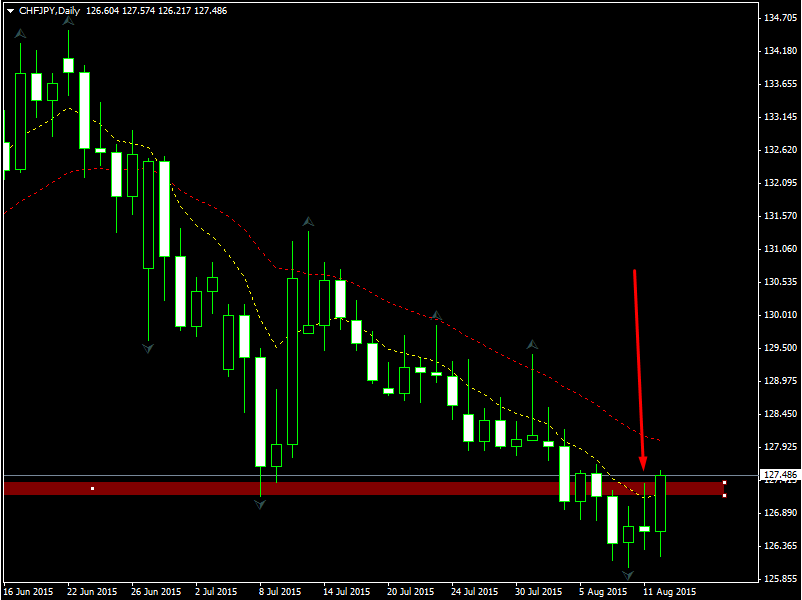Click the low value 126.217 in header
The image size is (802, 600).
(174, 11)
